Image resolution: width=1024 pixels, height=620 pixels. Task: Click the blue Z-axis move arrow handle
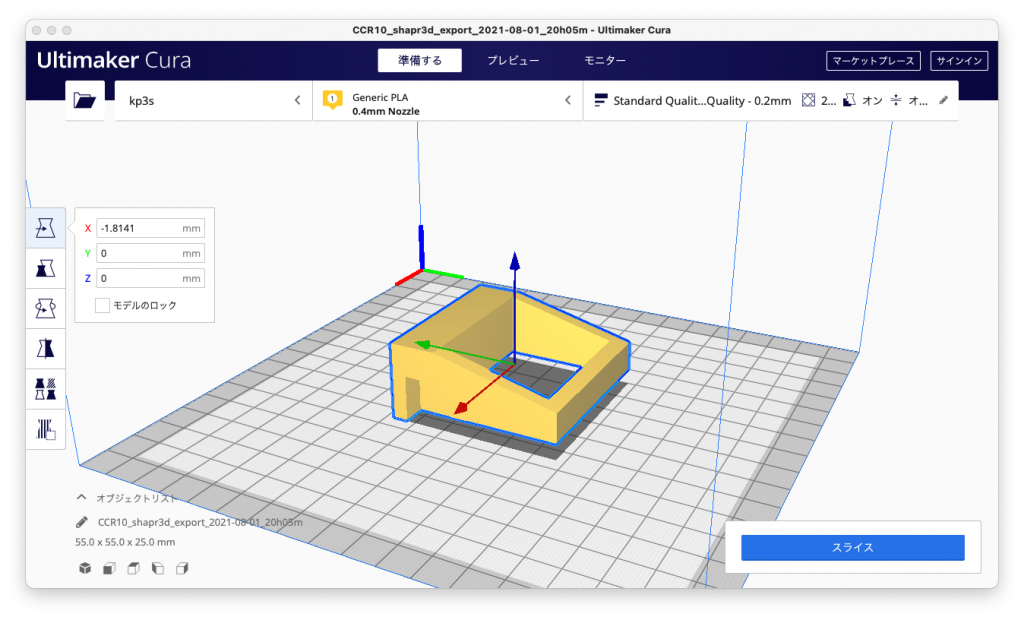pos(515,261)
